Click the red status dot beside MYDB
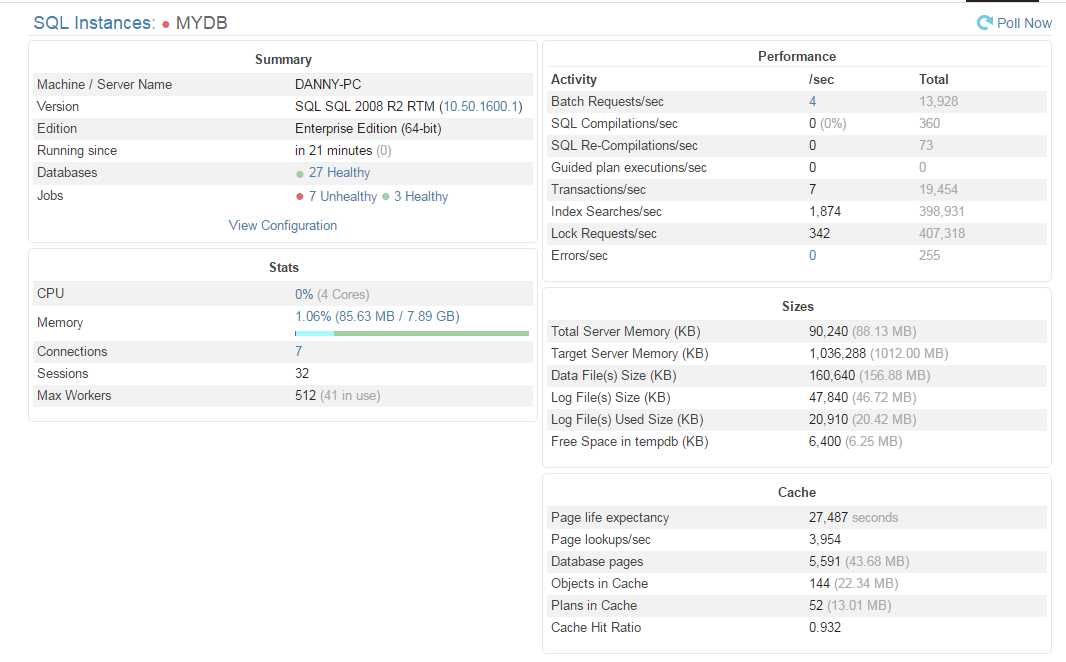The image size is (1066, 662). point(165,24)
